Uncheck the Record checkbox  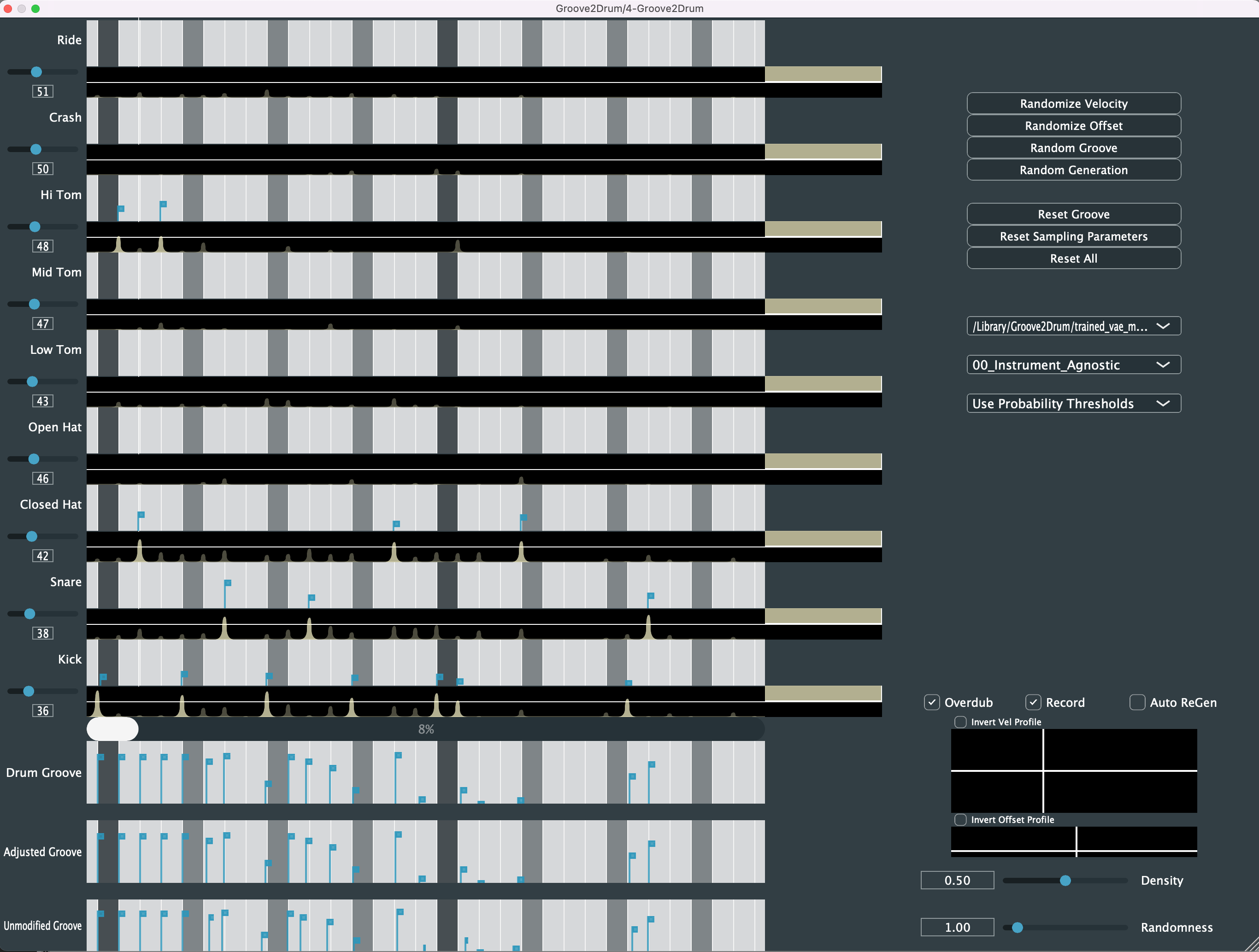click(1033, 702)
